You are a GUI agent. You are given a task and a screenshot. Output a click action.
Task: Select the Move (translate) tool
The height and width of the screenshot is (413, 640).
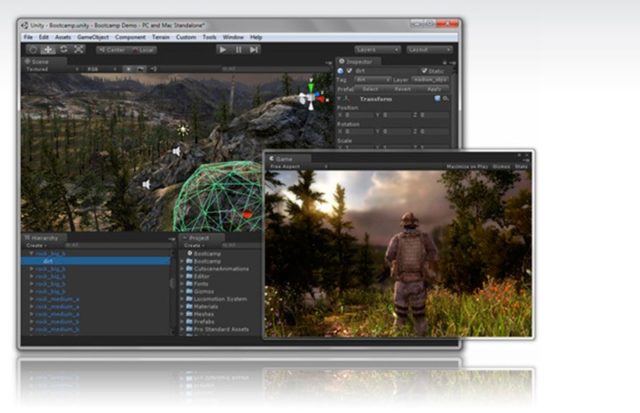click(x=48, y=50)
